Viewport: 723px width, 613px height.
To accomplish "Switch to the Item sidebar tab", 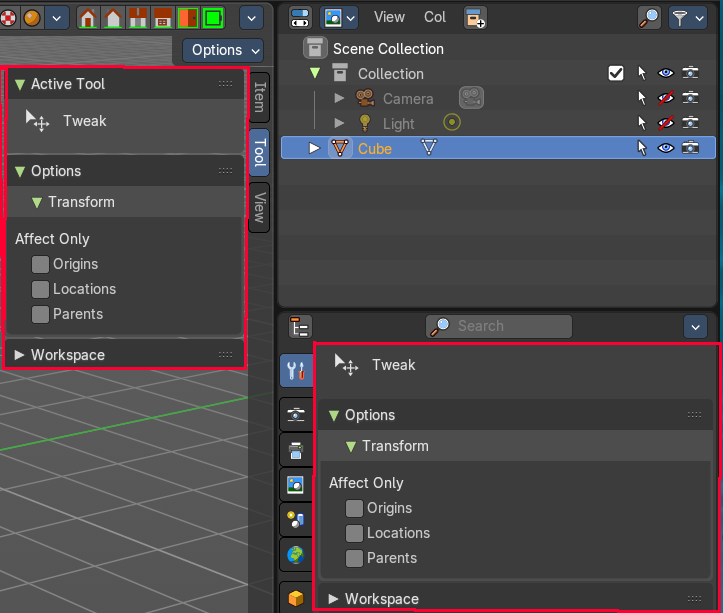I will pyautogui.click(x=260, y=97).
